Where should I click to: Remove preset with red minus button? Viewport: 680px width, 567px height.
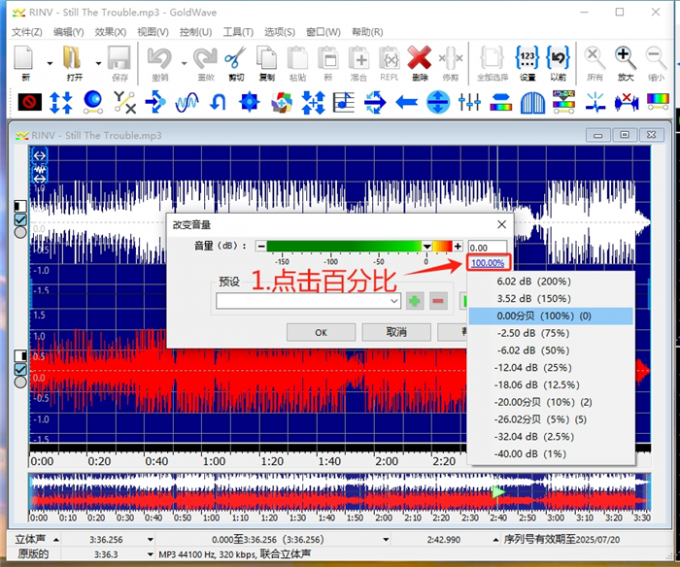(x=438, y=301)
